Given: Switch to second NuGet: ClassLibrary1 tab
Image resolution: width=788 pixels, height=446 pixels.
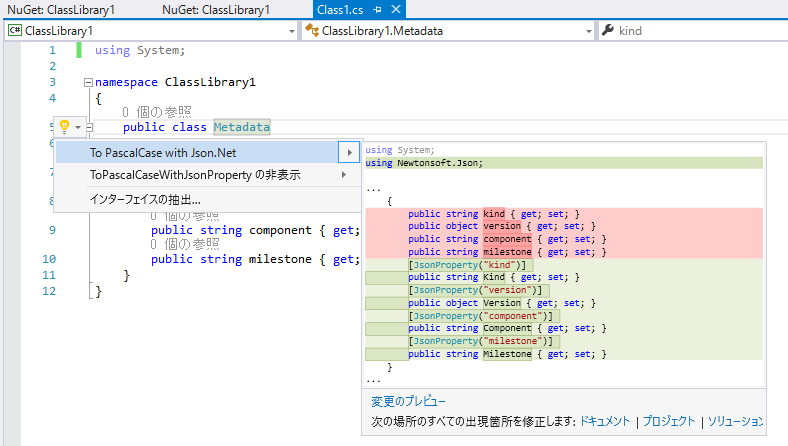Looking at the screenshot, I should pyautogui.click(x=216, y=10).
